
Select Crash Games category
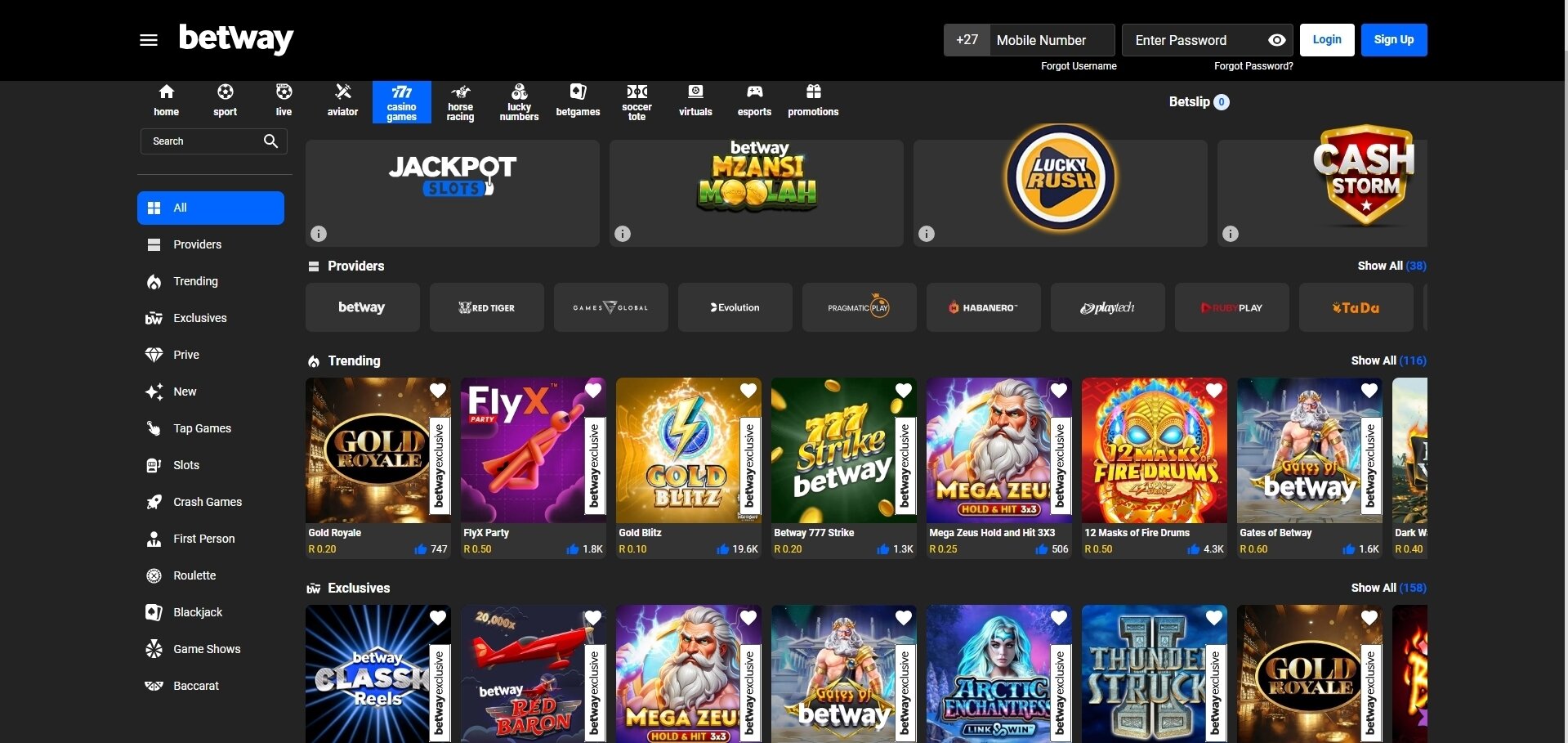coord(211,502)
